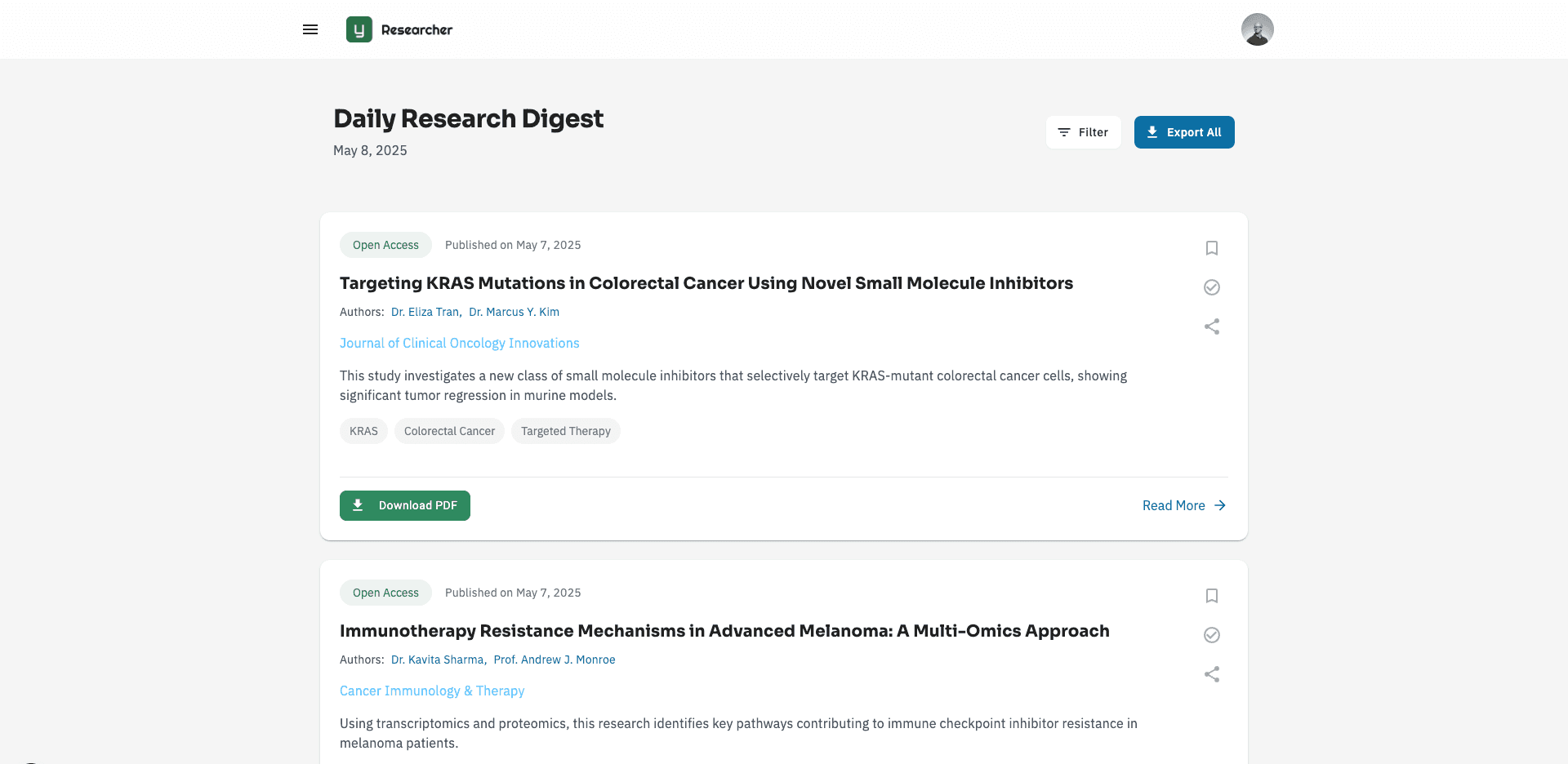This screenshot has height=764, width=1568.
Task: Bookmark the KRAS Mutations article
Action: (x=1212, y=248)
